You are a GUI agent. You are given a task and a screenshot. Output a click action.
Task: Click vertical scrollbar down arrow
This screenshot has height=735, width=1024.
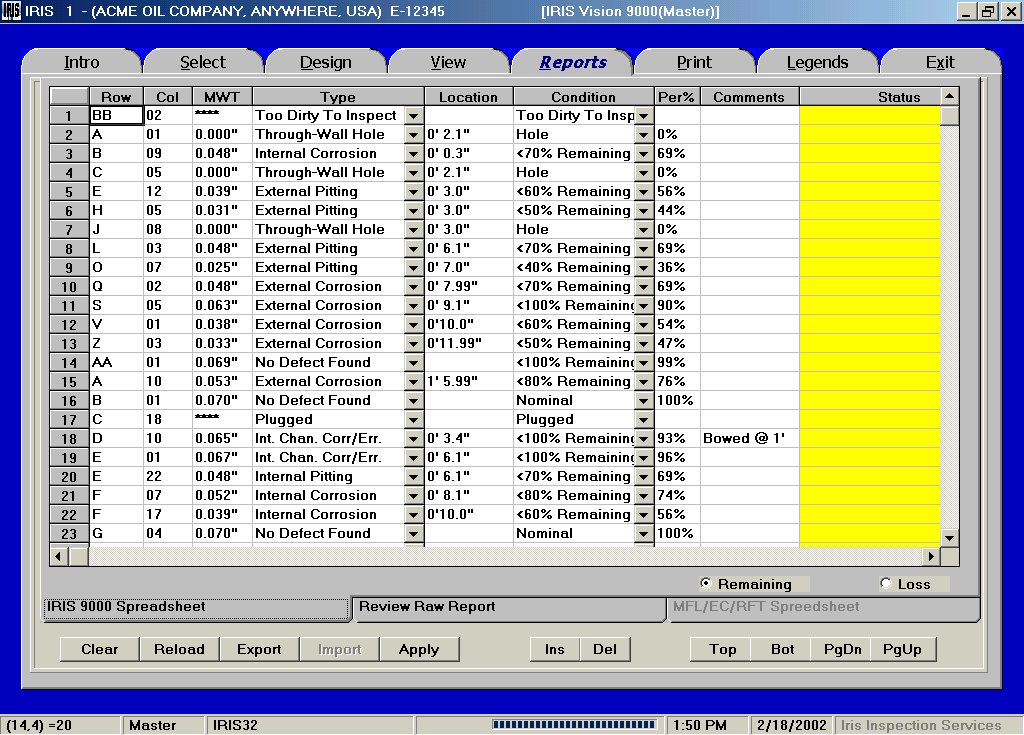click(x=950, y=538)
